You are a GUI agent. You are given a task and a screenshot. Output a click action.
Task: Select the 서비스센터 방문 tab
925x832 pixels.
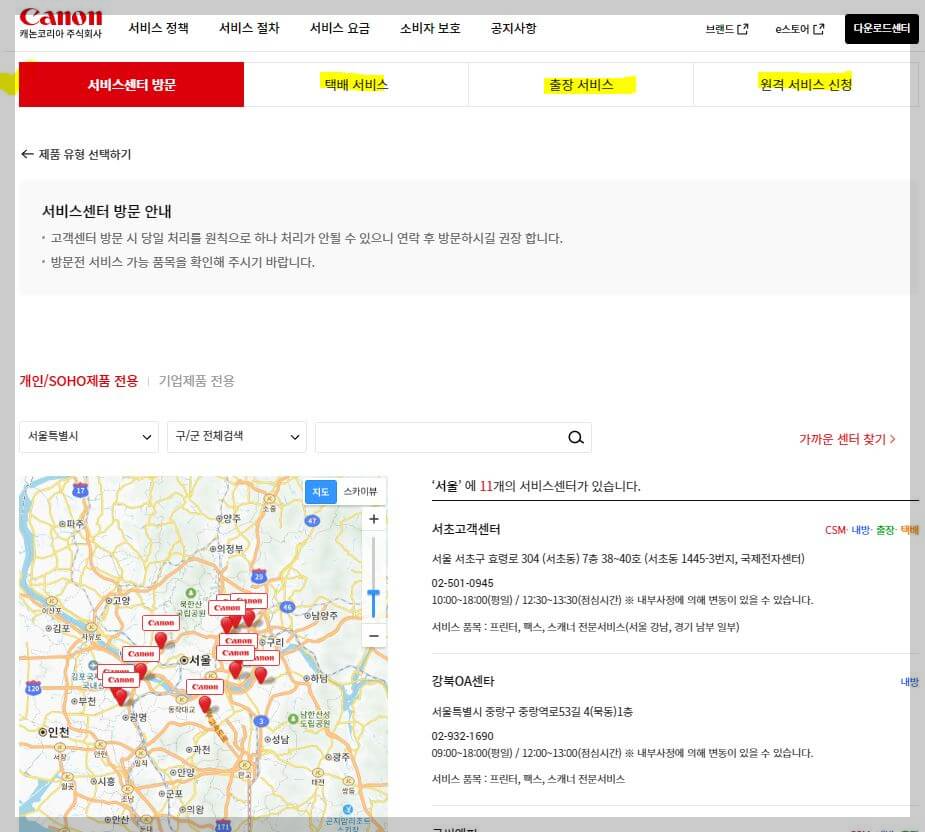tap(131, 84)
